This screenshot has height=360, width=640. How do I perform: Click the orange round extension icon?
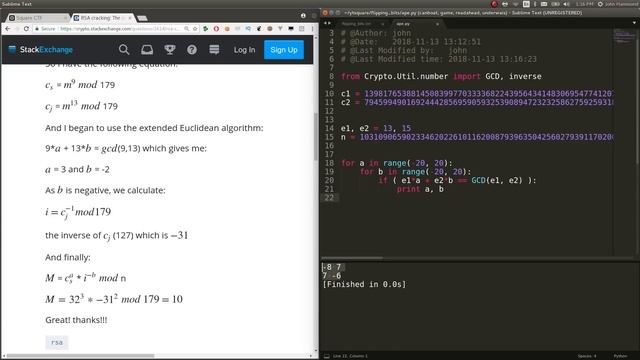(x=227, y=29)
